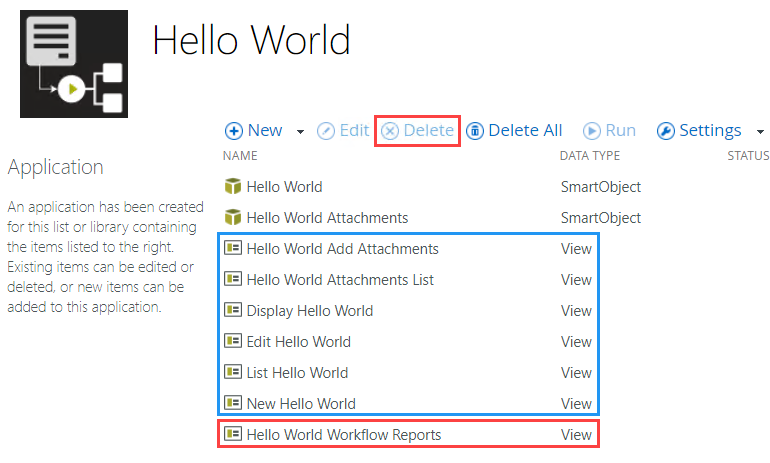Expand the New dropdown arrow
Image resolution: width=770 pixels, height=463 pixels.
point(300,132)
